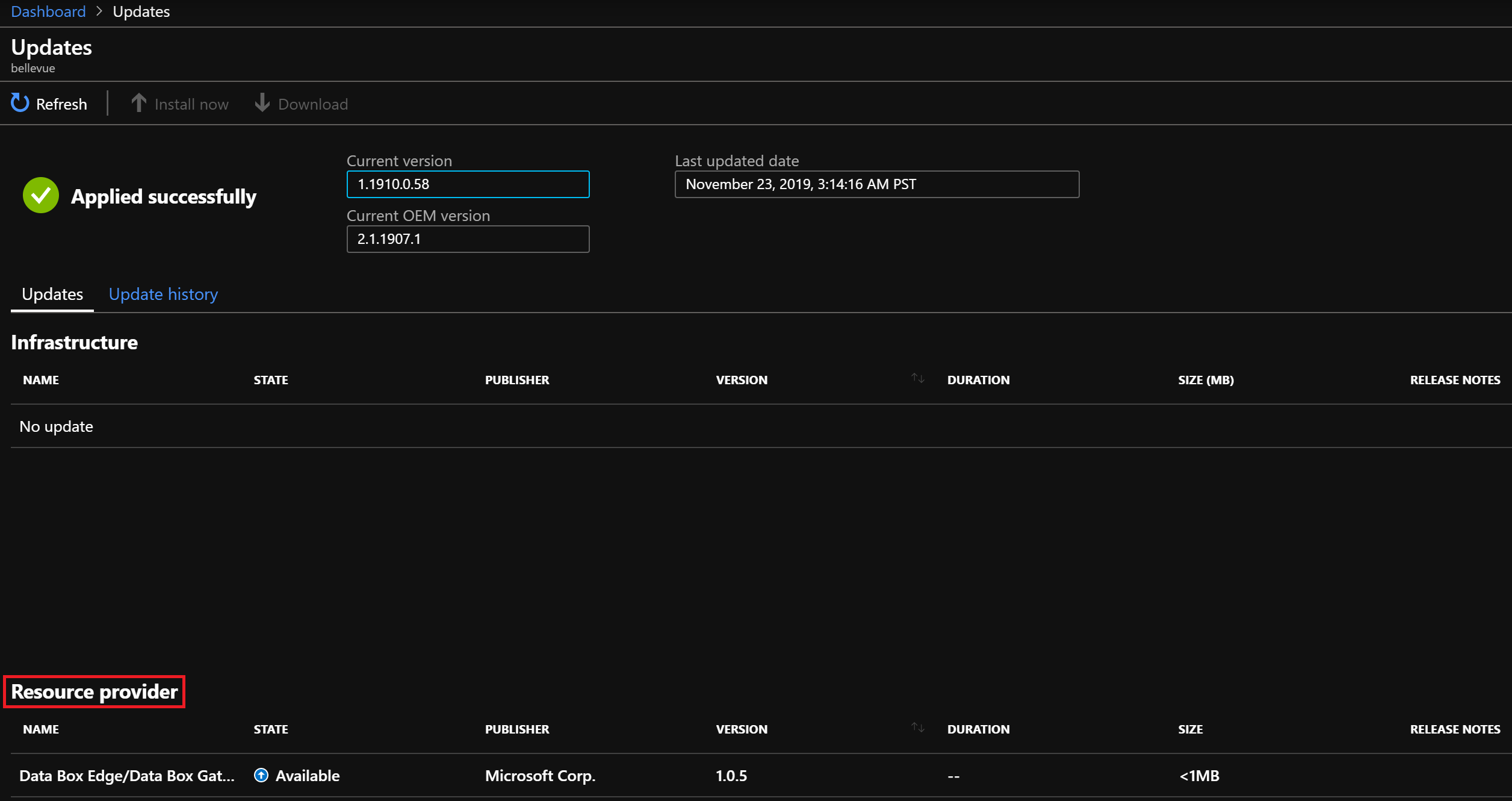Click the Infrastructure PUBLISHER column header
The height and width of the screenshot is (801, 1512).
click(x=516, y=380)
